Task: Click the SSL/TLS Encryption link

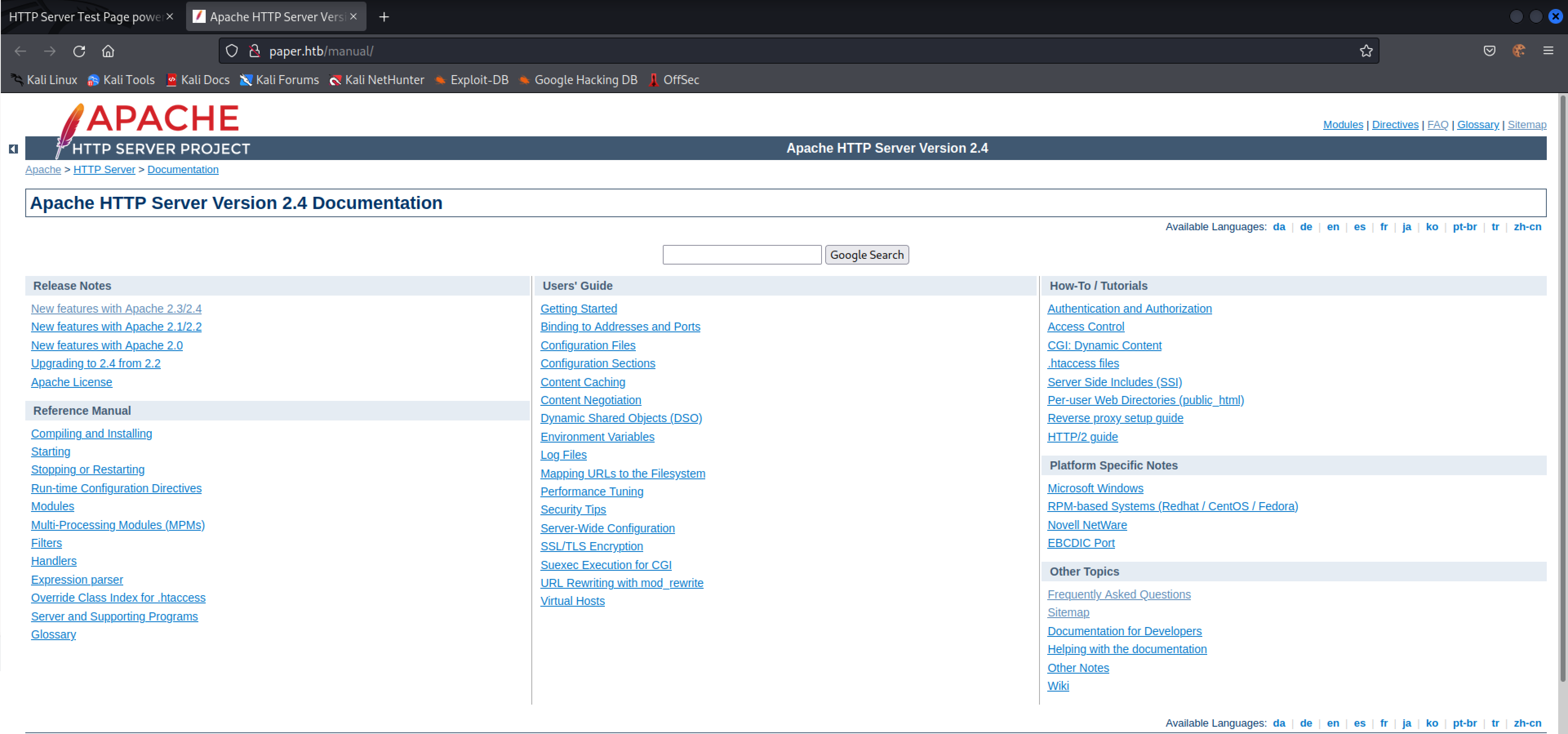Action: point(591,546)
